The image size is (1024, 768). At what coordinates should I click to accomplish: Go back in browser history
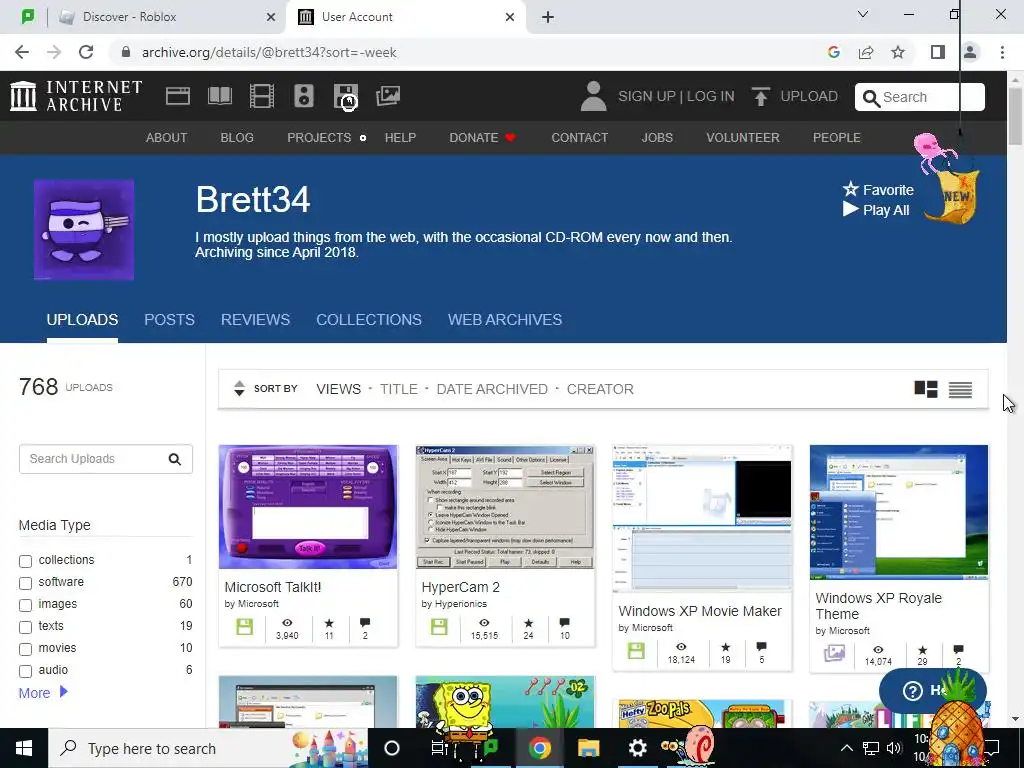(22, 52)
